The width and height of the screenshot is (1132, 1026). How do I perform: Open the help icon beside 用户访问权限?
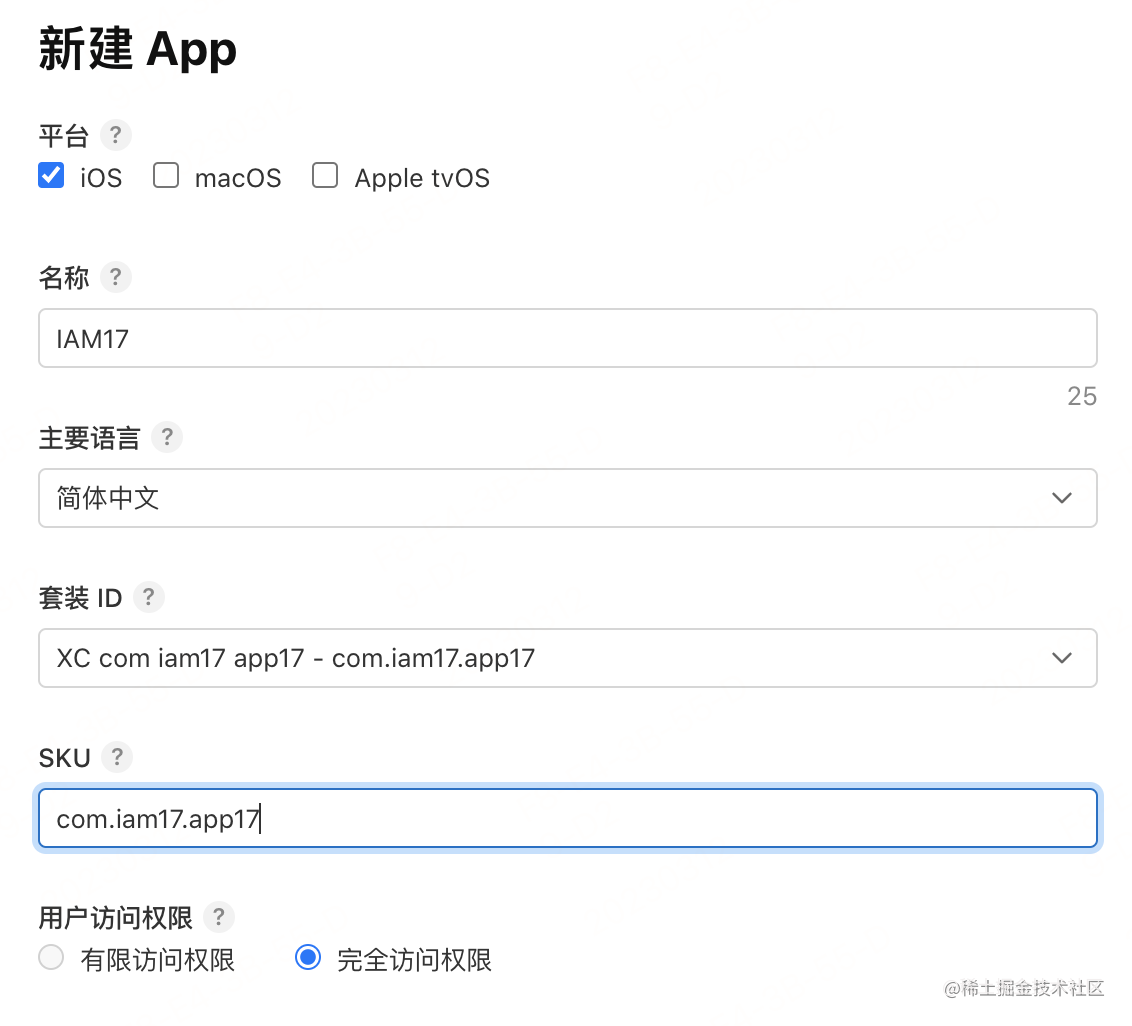pyautogui.click(x=219, y=917)
